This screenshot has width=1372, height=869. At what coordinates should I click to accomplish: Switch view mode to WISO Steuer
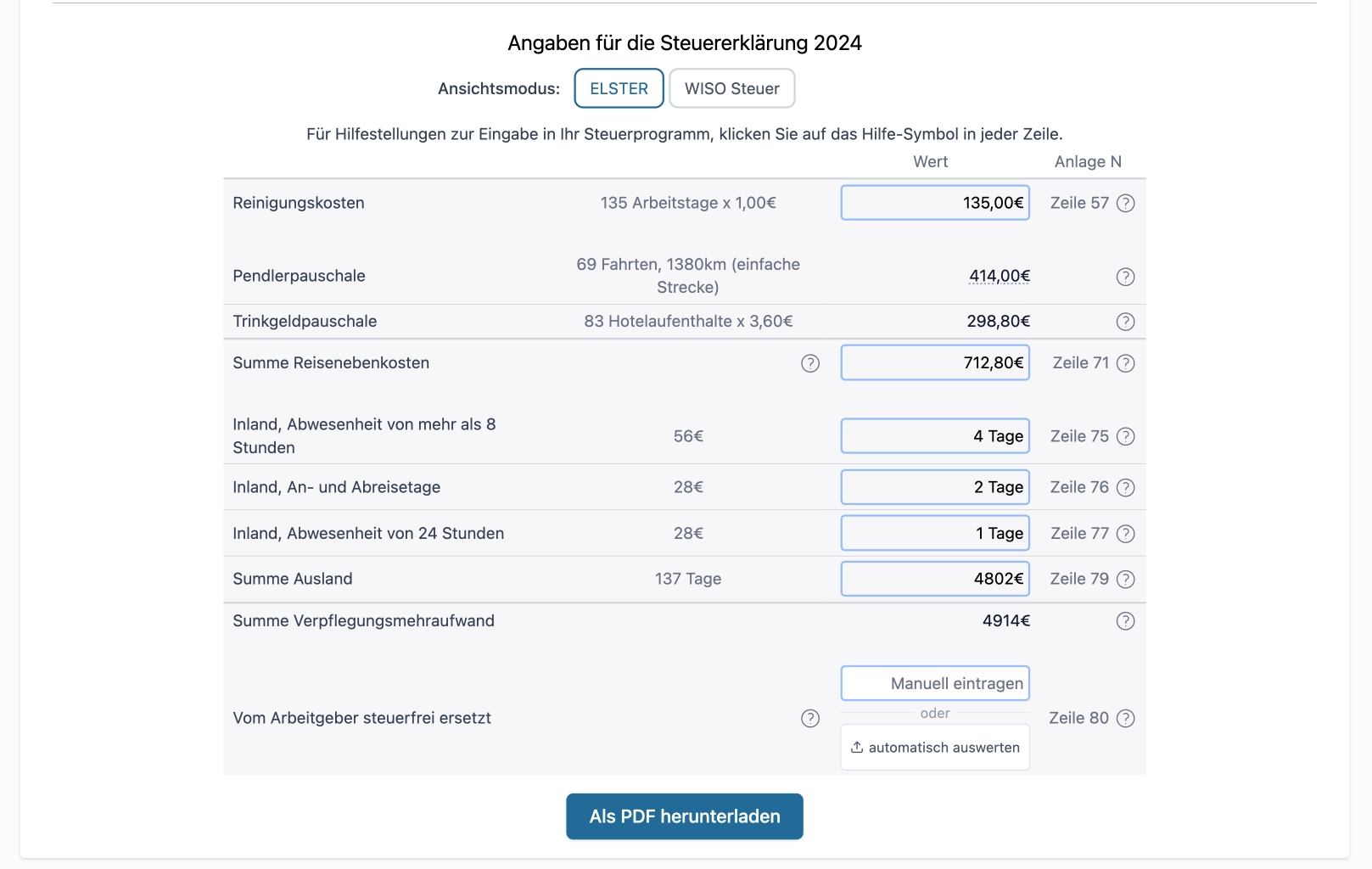pyautogui.click(x=731, y=87)
